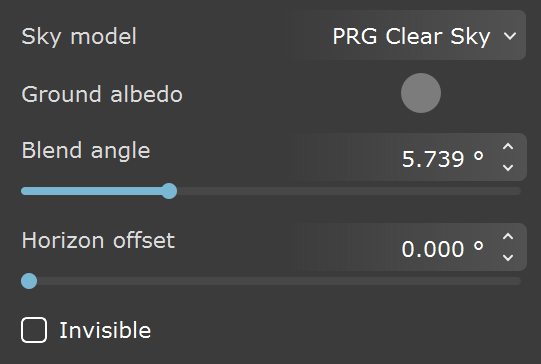Click the Horizon offset label
Viewport: 541px width, 364px height.
[98, 240]
